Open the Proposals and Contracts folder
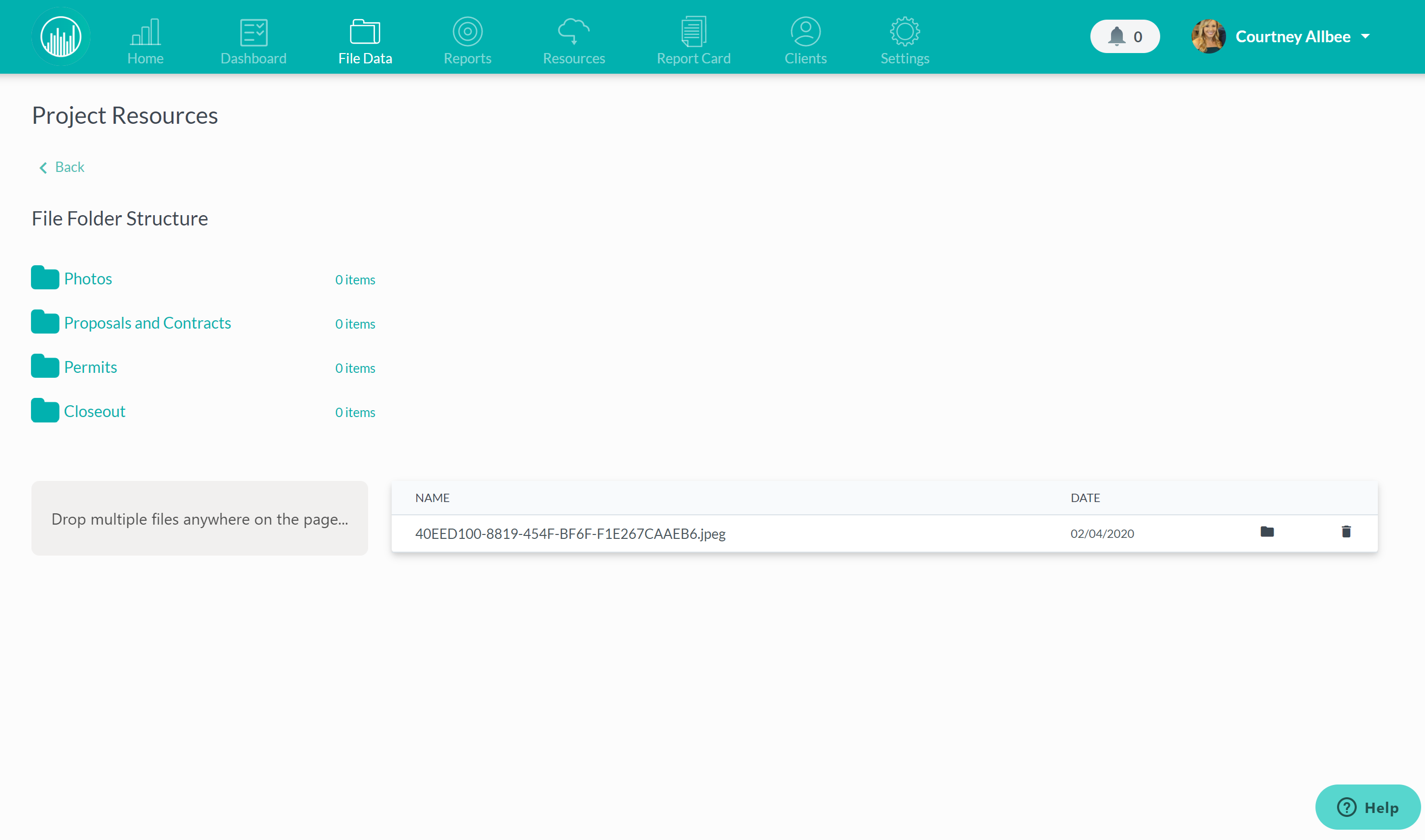1425x840 pixels. pyautogui.click(x=147, y=323)
